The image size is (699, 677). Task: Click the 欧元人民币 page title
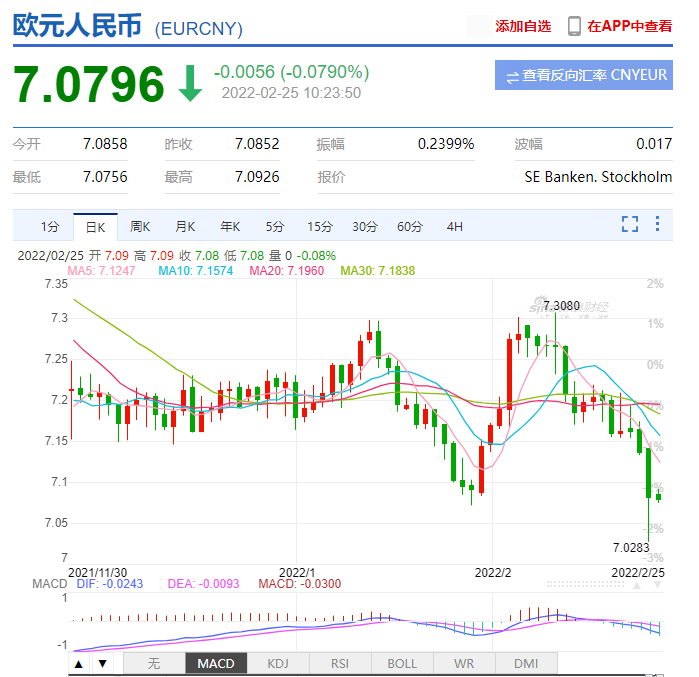78,25
